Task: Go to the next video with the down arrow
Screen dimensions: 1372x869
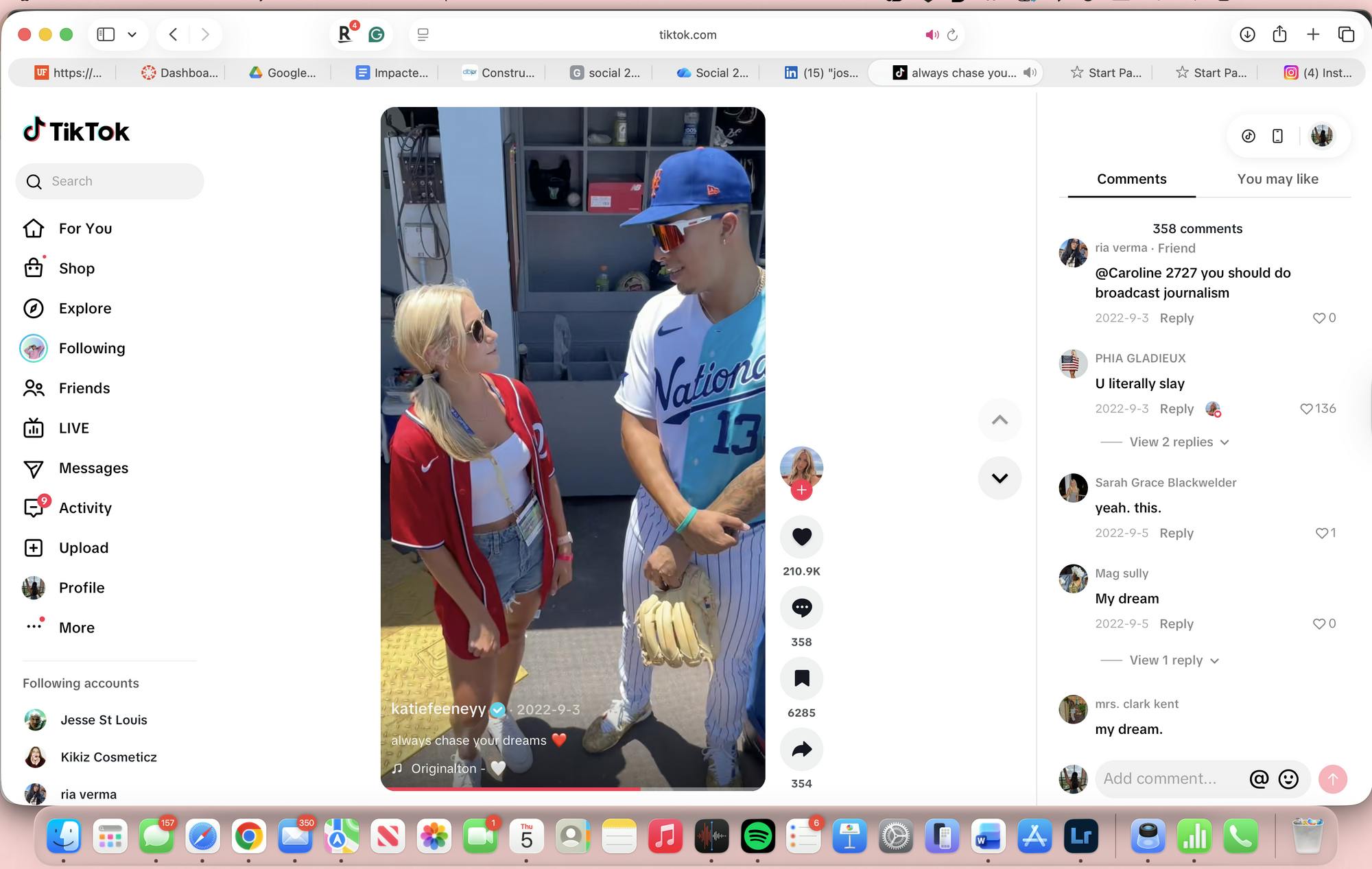Action: [x=1000, y=478]
